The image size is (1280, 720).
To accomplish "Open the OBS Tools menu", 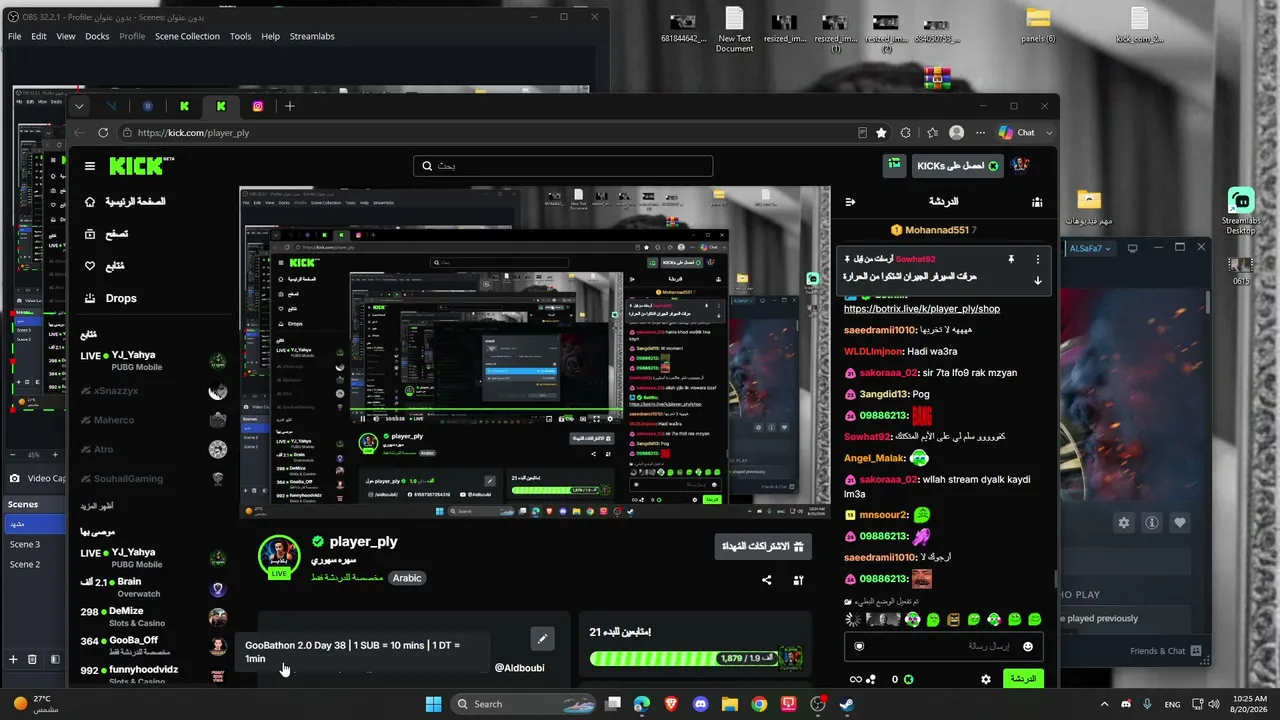I will [240, 36].
